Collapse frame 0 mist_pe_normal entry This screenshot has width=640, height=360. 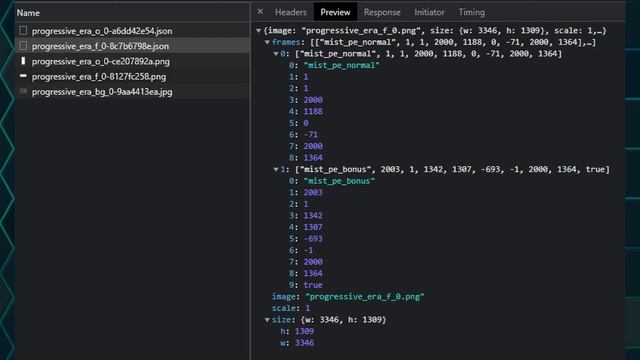[276, 54]
